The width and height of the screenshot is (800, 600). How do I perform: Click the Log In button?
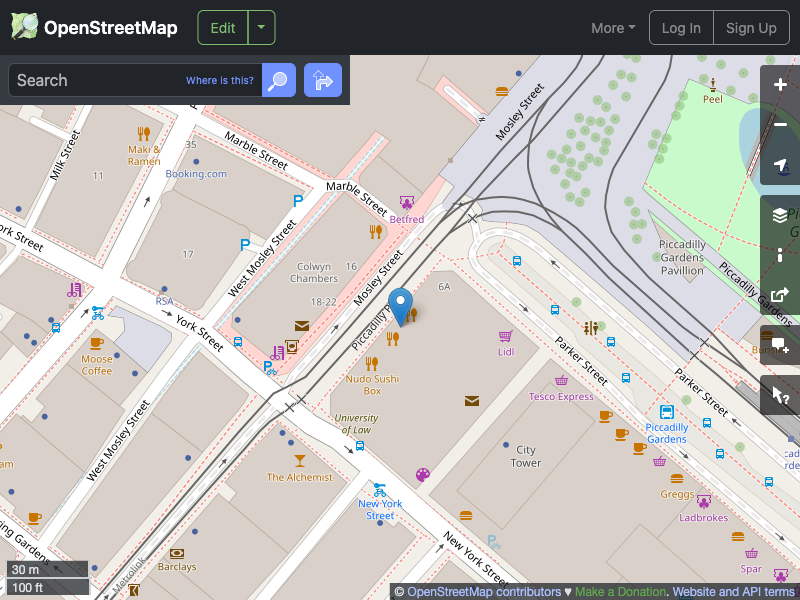[681, 28]
